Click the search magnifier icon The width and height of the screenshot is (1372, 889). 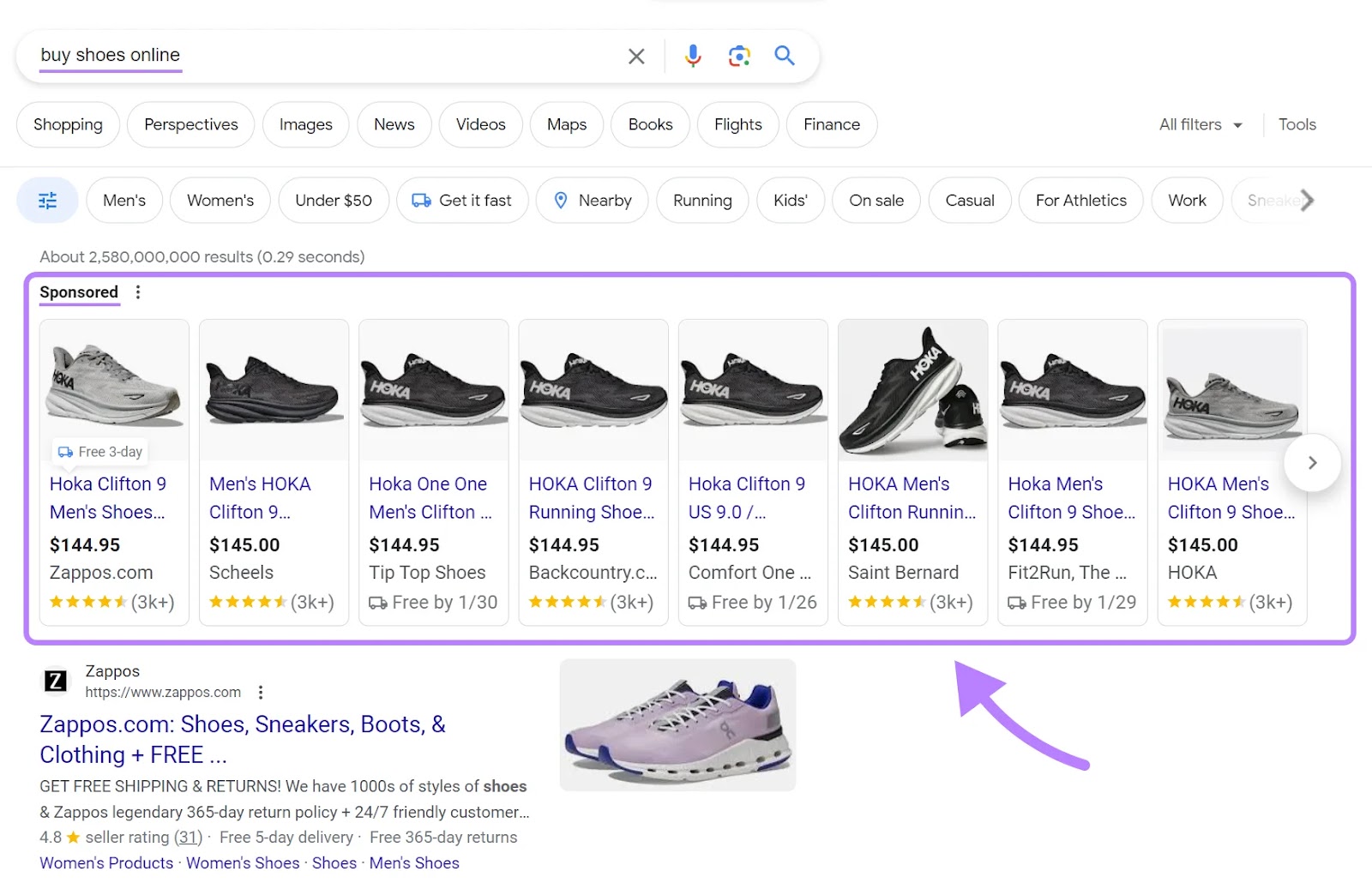pos(784,56)
